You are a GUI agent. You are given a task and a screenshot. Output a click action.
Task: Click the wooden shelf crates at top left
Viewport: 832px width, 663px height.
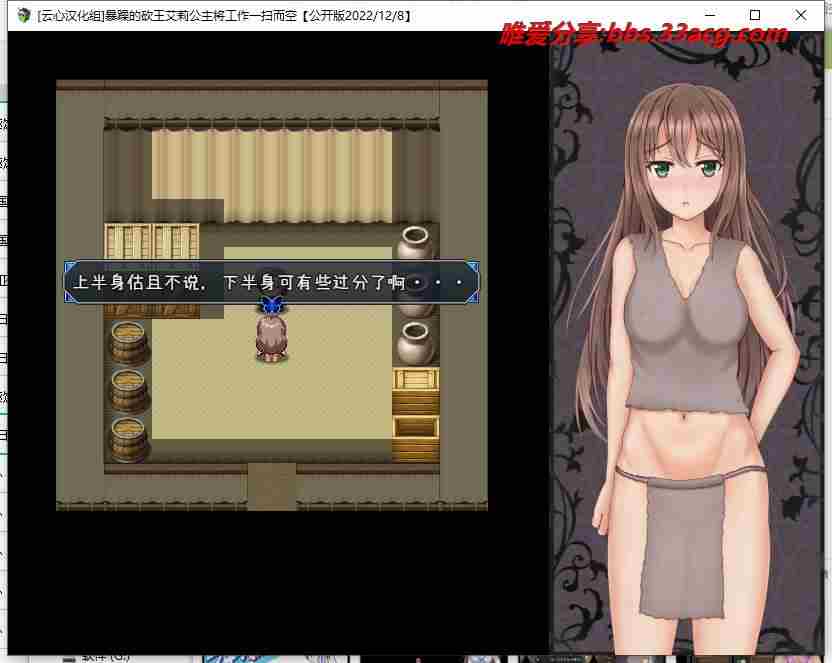click(151, 243)
